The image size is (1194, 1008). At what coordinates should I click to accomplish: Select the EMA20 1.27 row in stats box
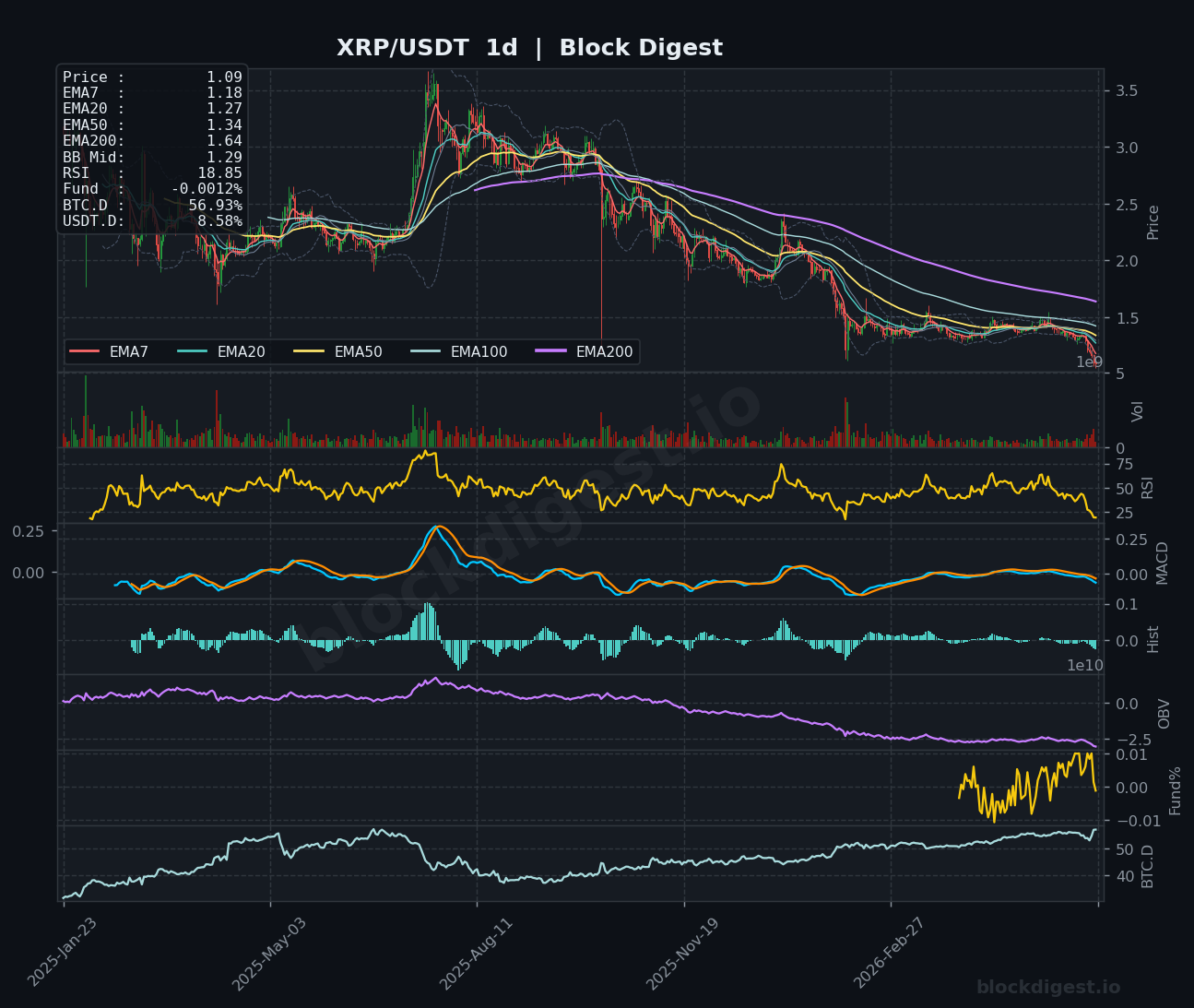[x=152, y=109]
